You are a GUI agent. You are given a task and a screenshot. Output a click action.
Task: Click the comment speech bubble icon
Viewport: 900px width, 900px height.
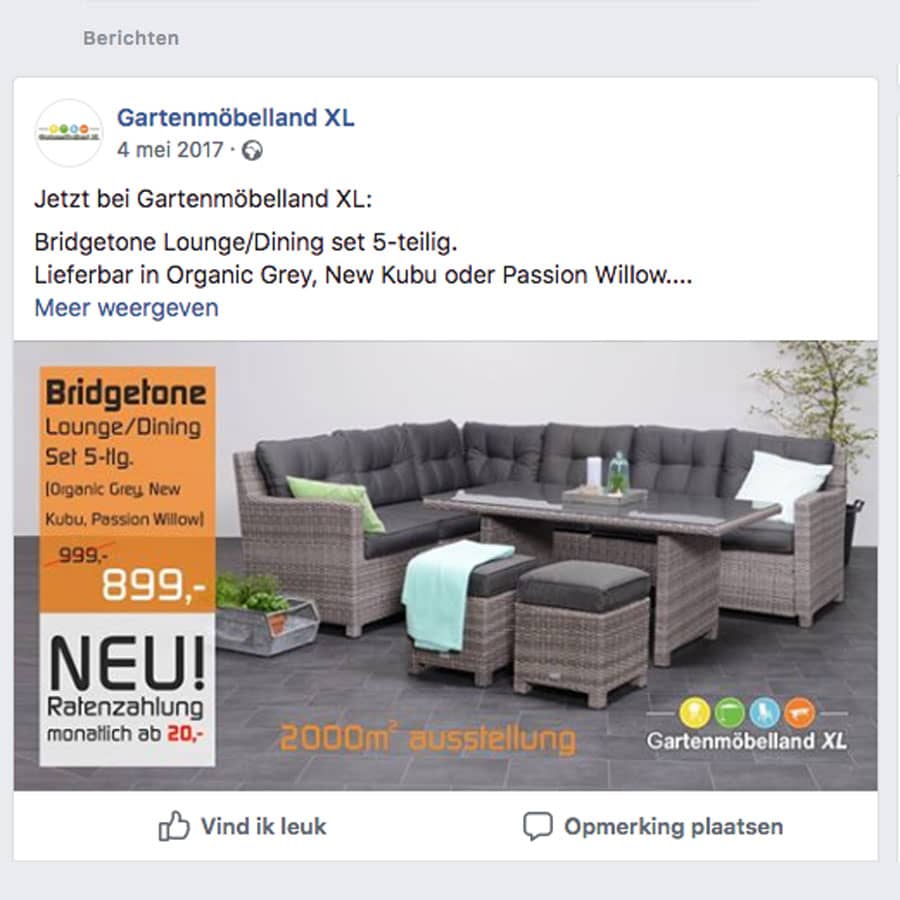538,827
